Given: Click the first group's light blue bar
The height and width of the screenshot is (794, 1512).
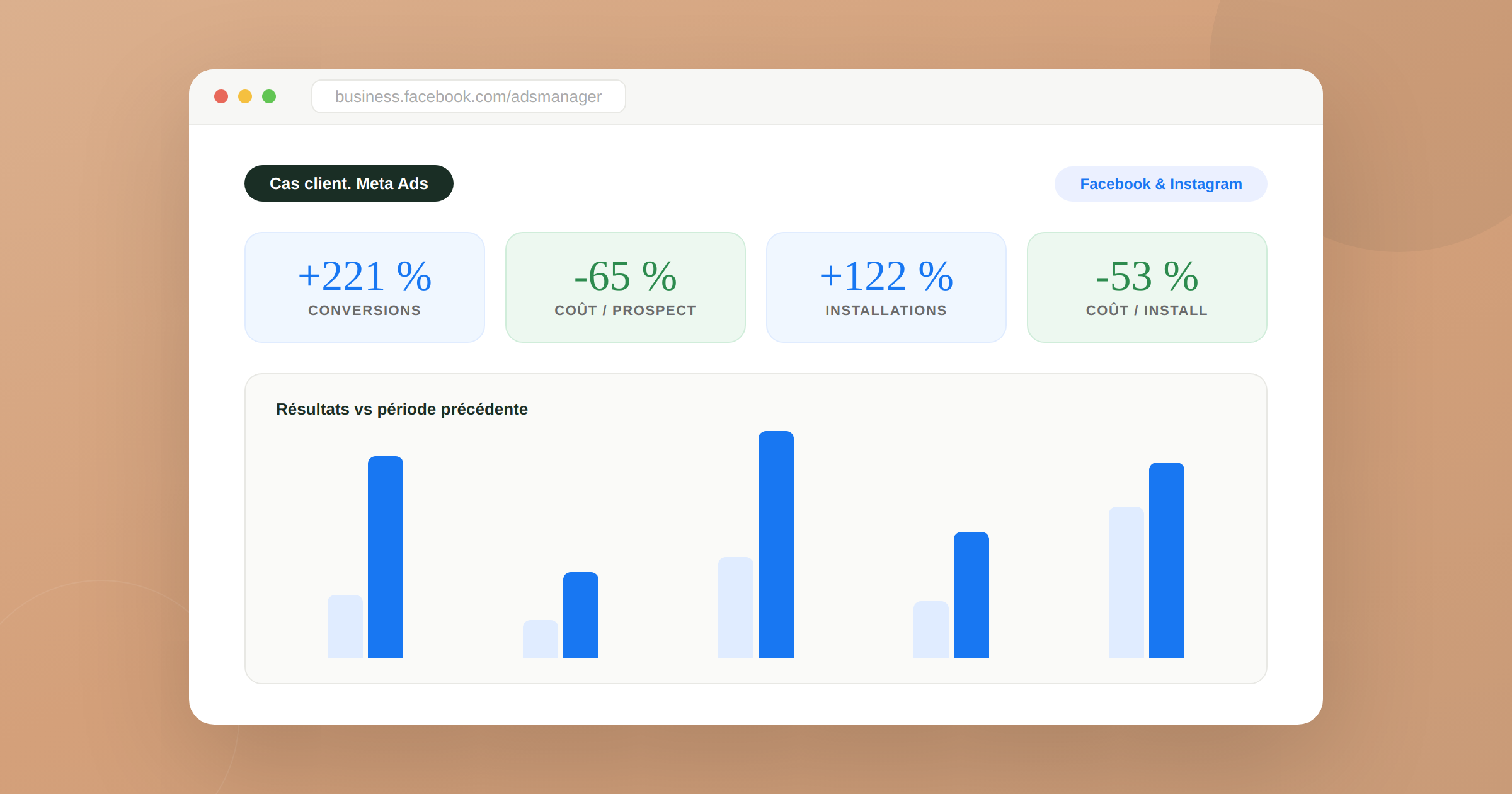Looking at the screenshot, I should click(x=345, y=626).
